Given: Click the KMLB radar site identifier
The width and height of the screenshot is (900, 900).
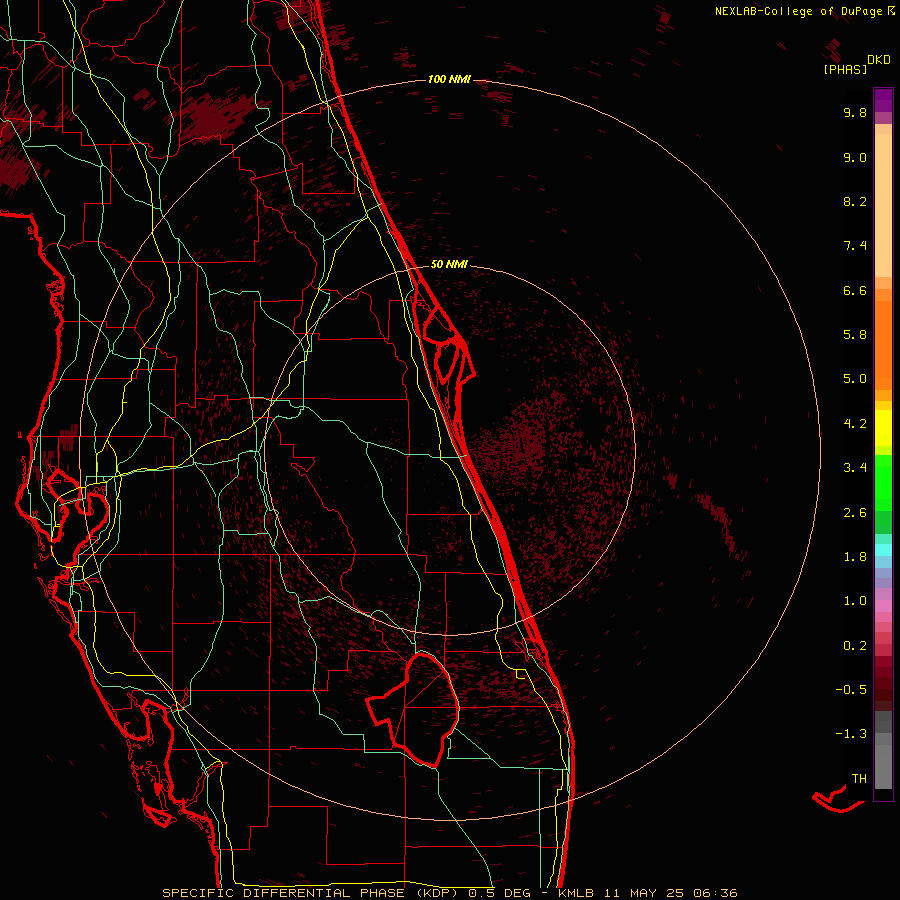Looking at the screenshot, I should [x=576, y=893].
